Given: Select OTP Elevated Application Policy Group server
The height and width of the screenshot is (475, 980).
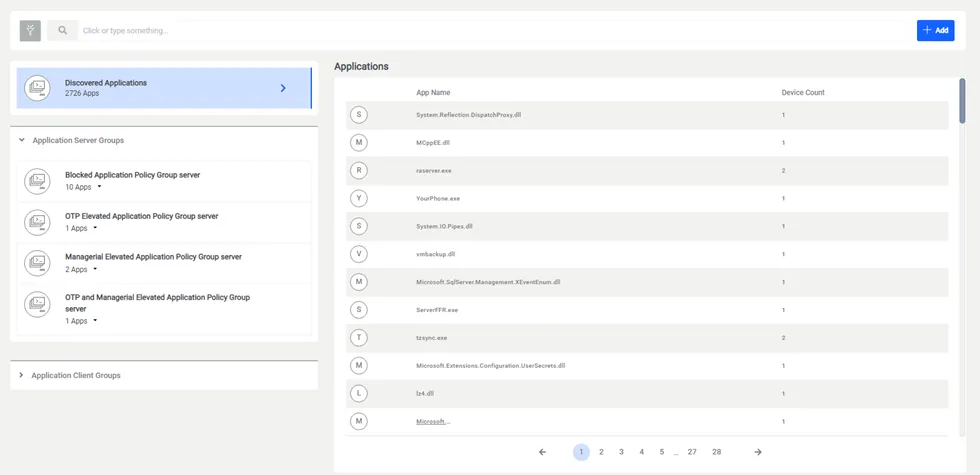Looking at the screenshot, I should pos(141,216).
